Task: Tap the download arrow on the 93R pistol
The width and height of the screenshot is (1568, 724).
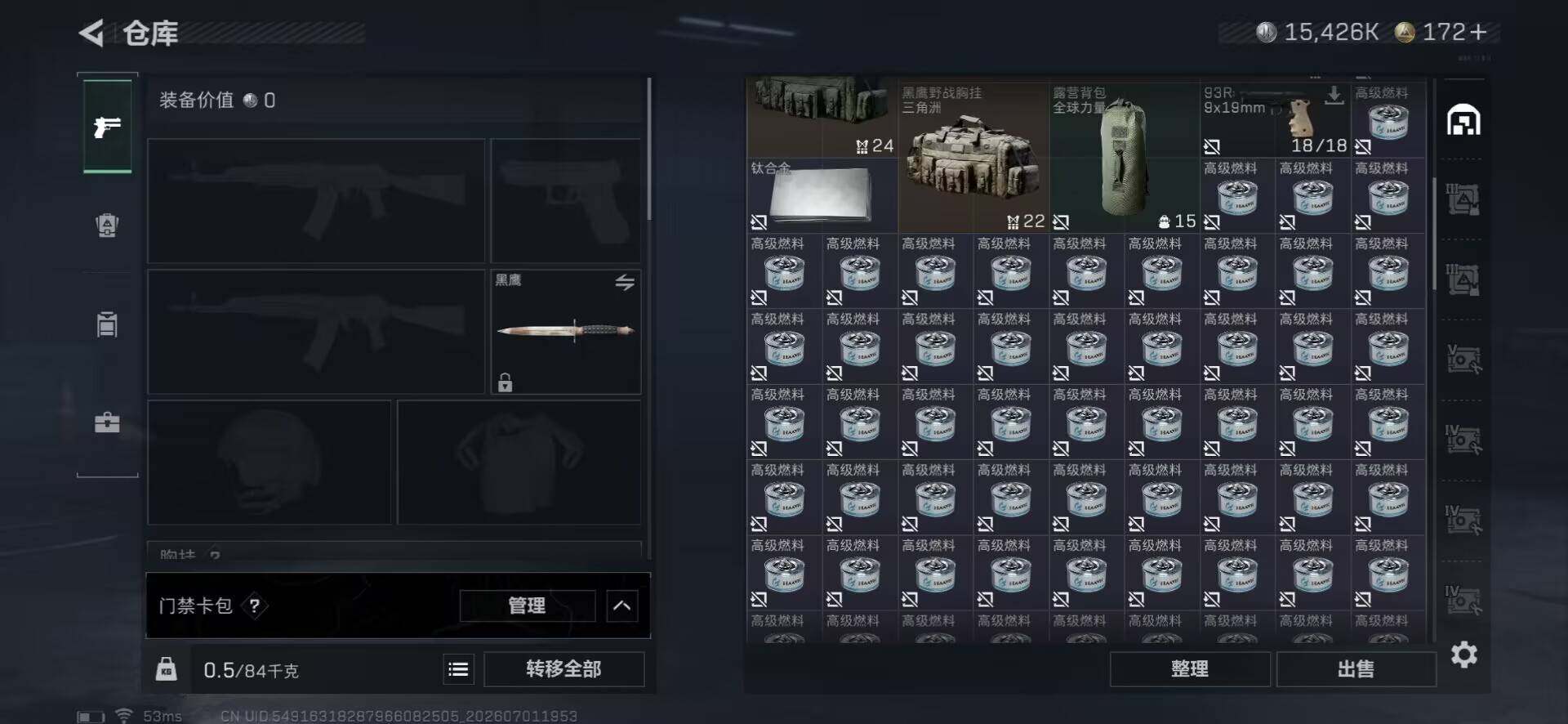Action: (1334, 96)
